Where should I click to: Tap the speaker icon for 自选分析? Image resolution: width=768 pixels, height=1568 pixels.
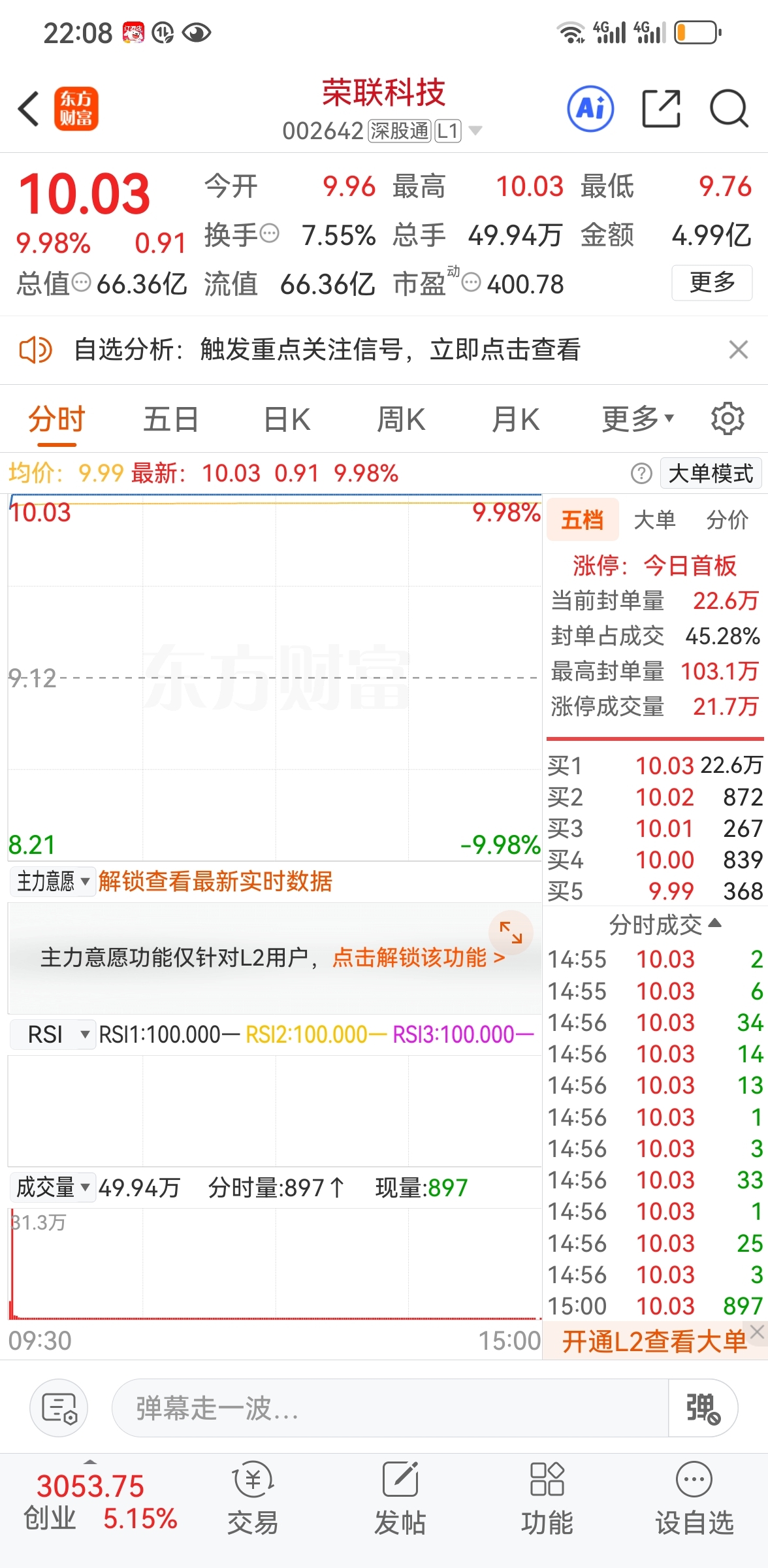[35, 350]
